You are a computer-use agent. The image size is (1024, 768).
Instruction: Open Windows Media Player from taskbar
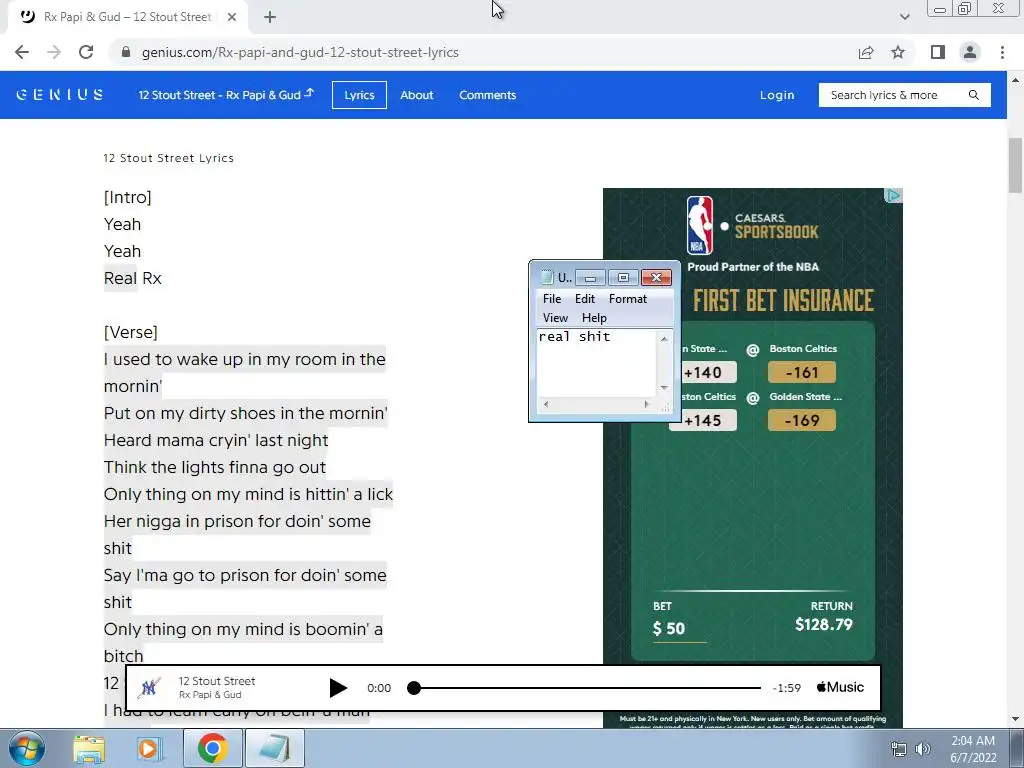coord(148,748)
